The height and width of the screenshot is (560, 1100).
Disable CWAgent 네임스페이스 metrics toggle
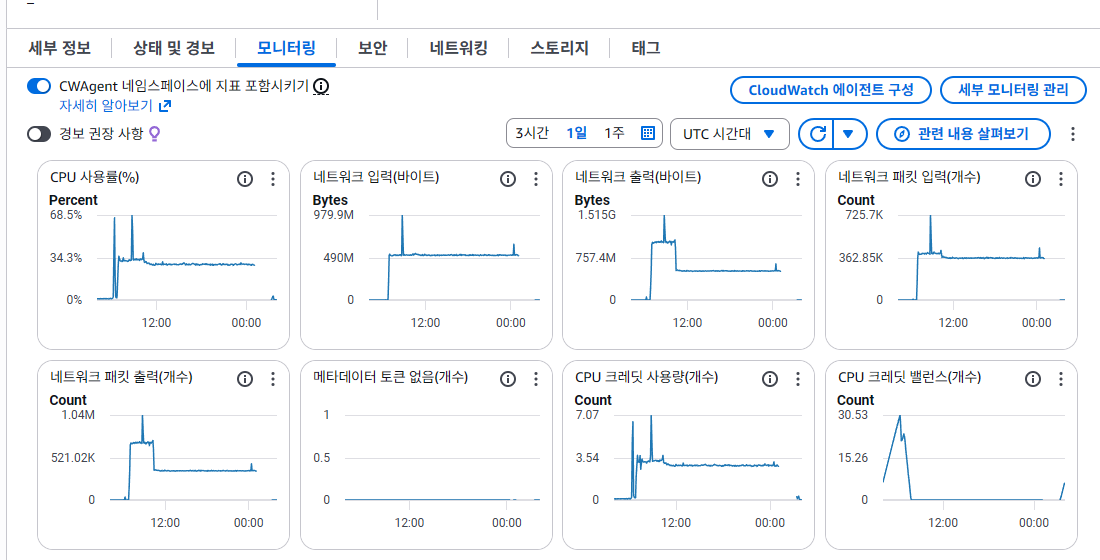[x=39, y=86]
